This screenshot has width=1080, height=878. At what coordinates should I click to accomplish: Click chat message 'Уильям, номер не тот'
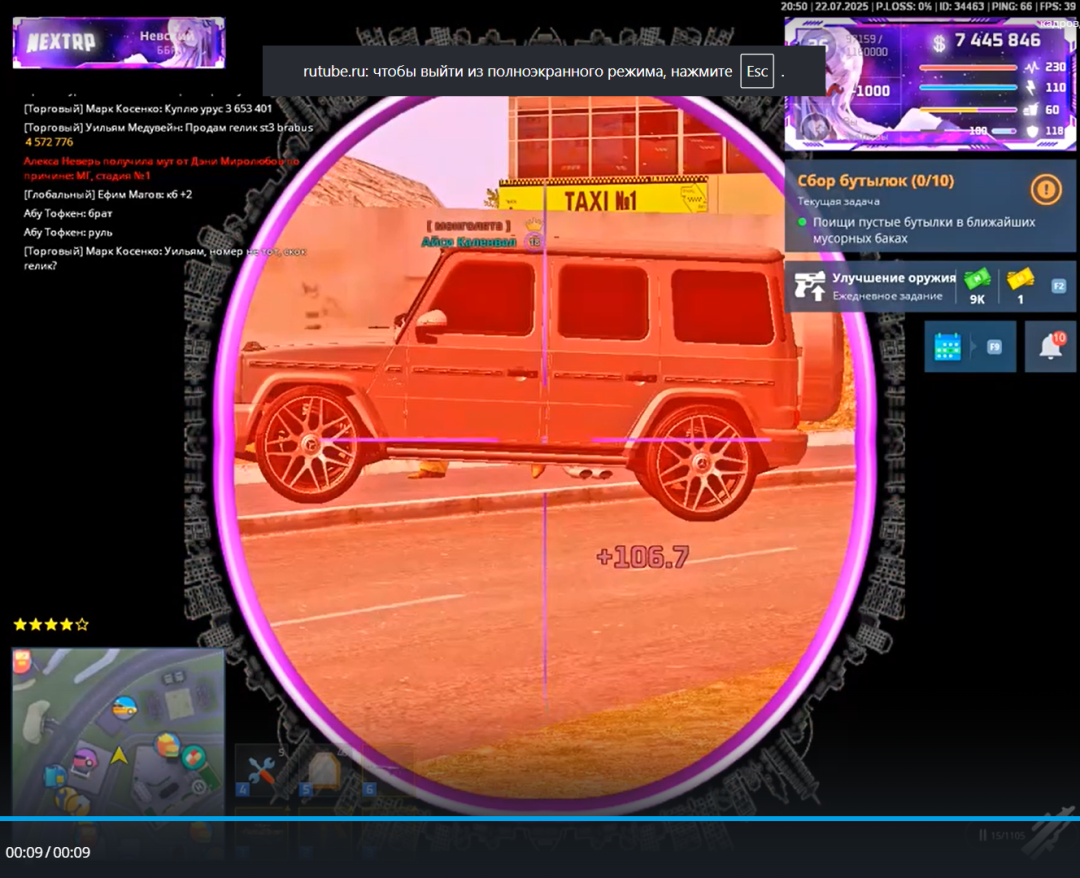165,258
